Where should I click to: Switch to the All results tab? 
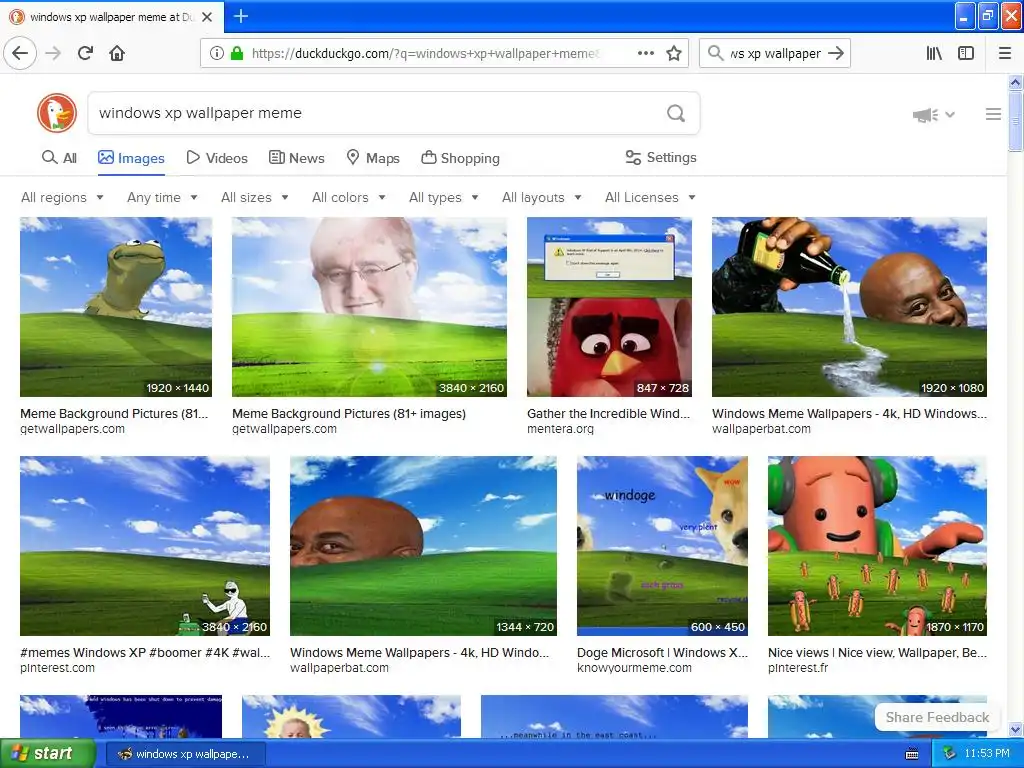pos(59,158)
